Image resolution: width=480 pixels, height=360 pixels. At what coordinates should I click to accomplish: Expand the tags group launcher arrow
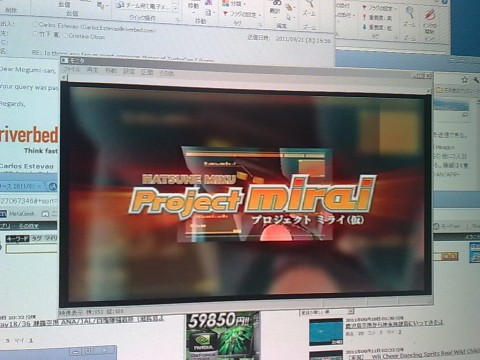[260, 24]
